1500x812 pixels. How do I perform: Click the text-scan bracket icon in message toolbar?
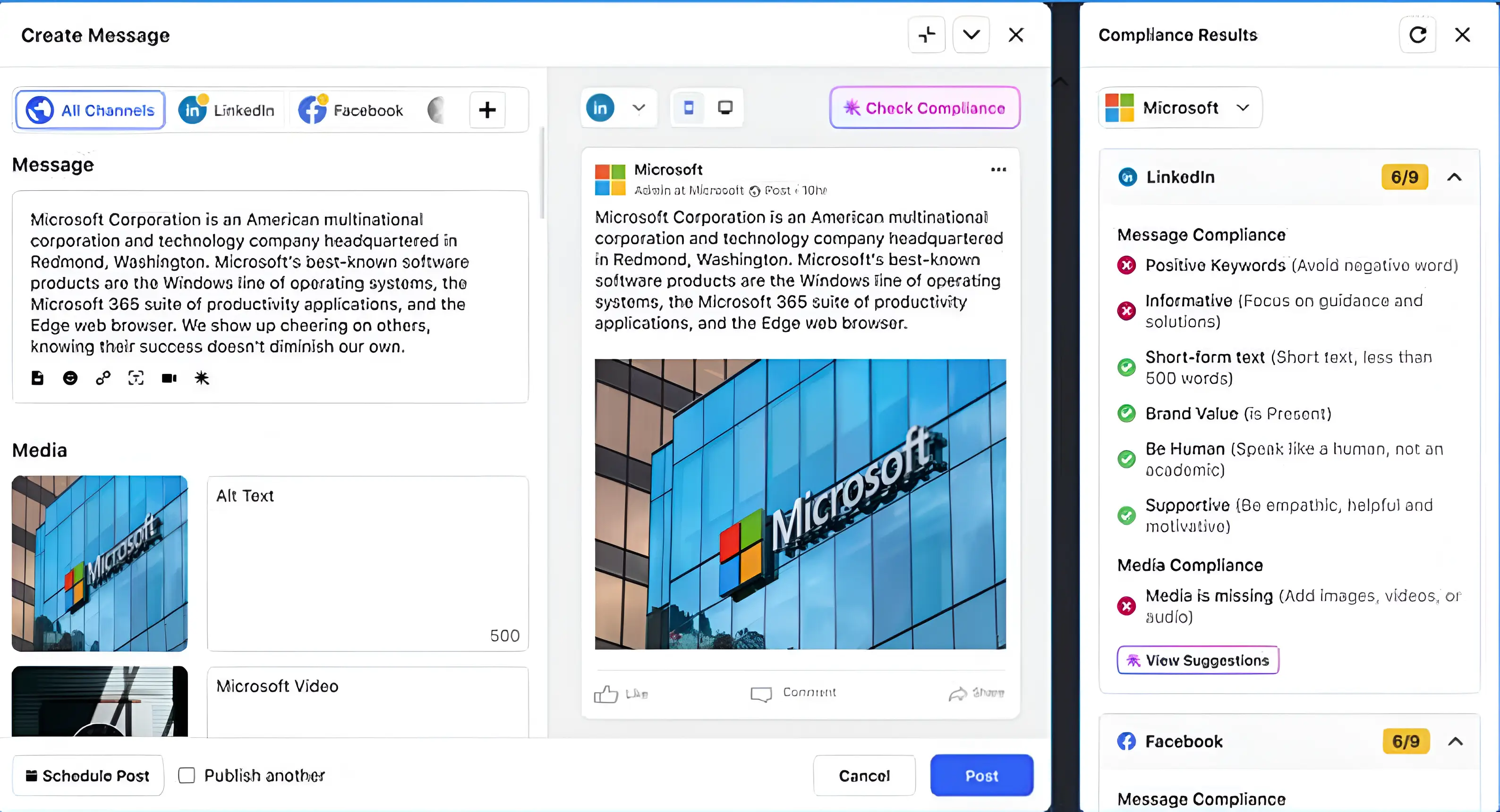tap(136, 378)
